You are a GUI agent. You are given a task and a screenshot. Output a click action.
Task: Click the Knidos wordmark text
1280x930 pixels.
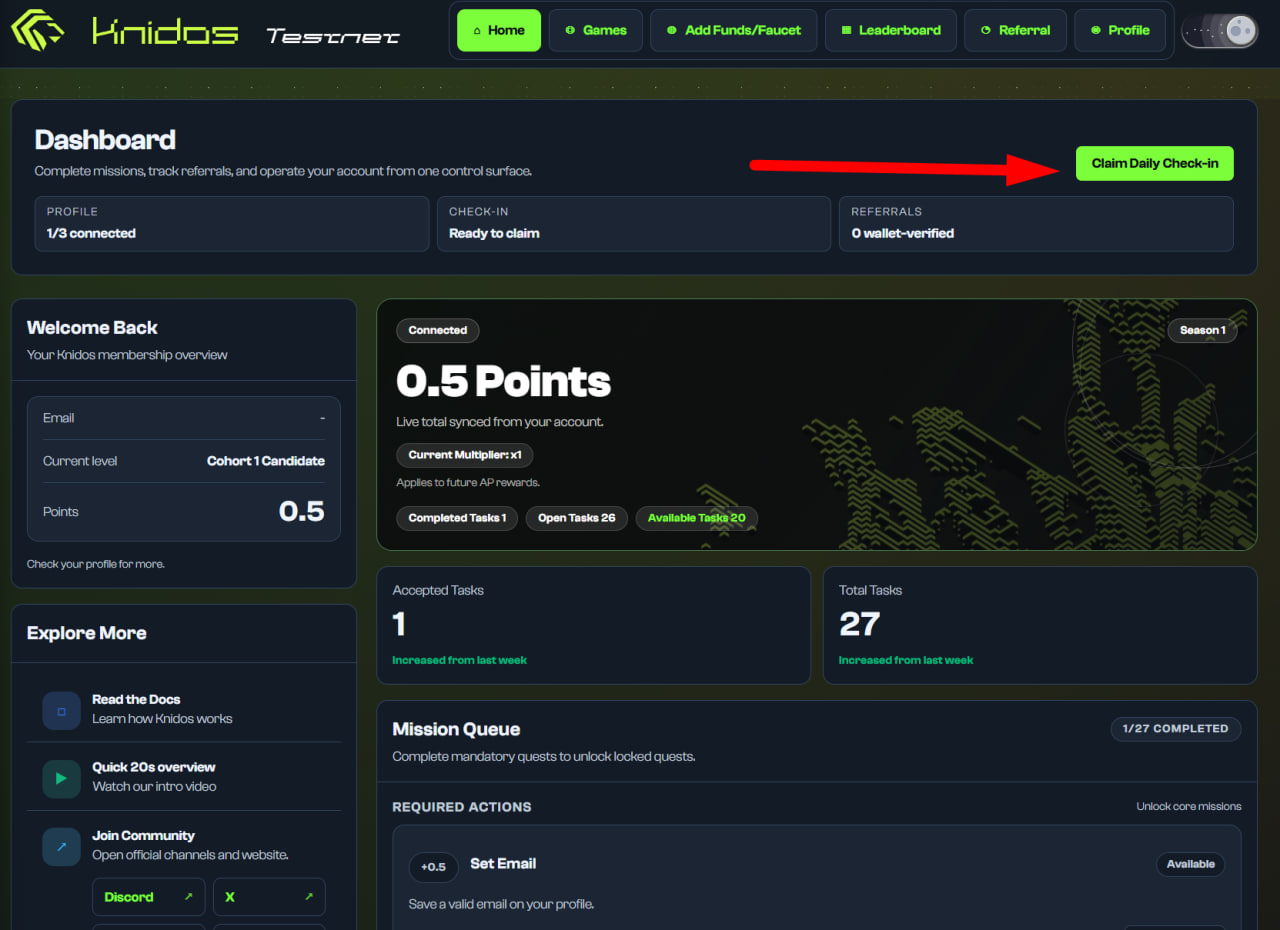pyautogui.click(x=165, y=31)
